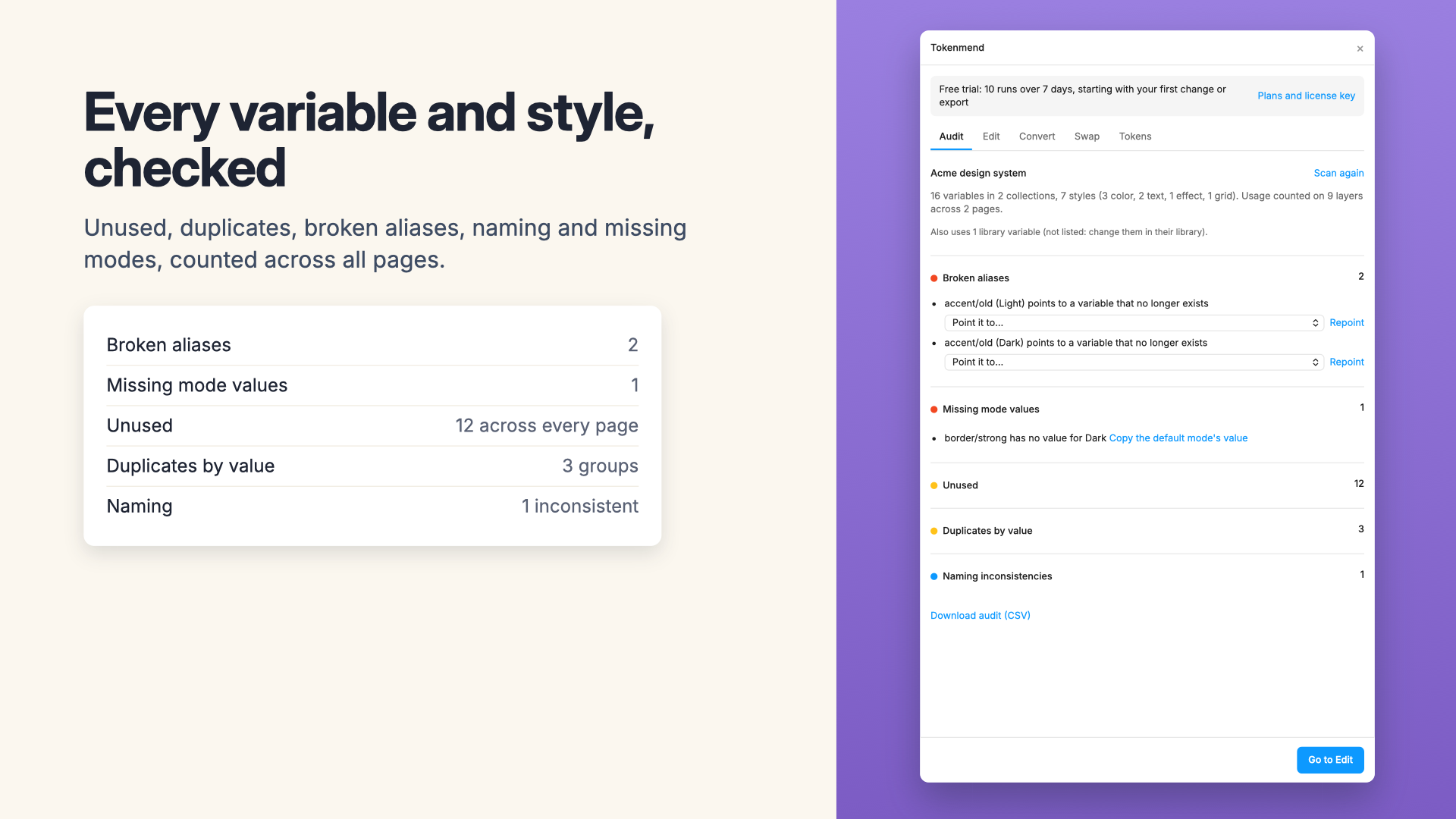
Task: Open the Tokens tab
Action: point(1134,136)
